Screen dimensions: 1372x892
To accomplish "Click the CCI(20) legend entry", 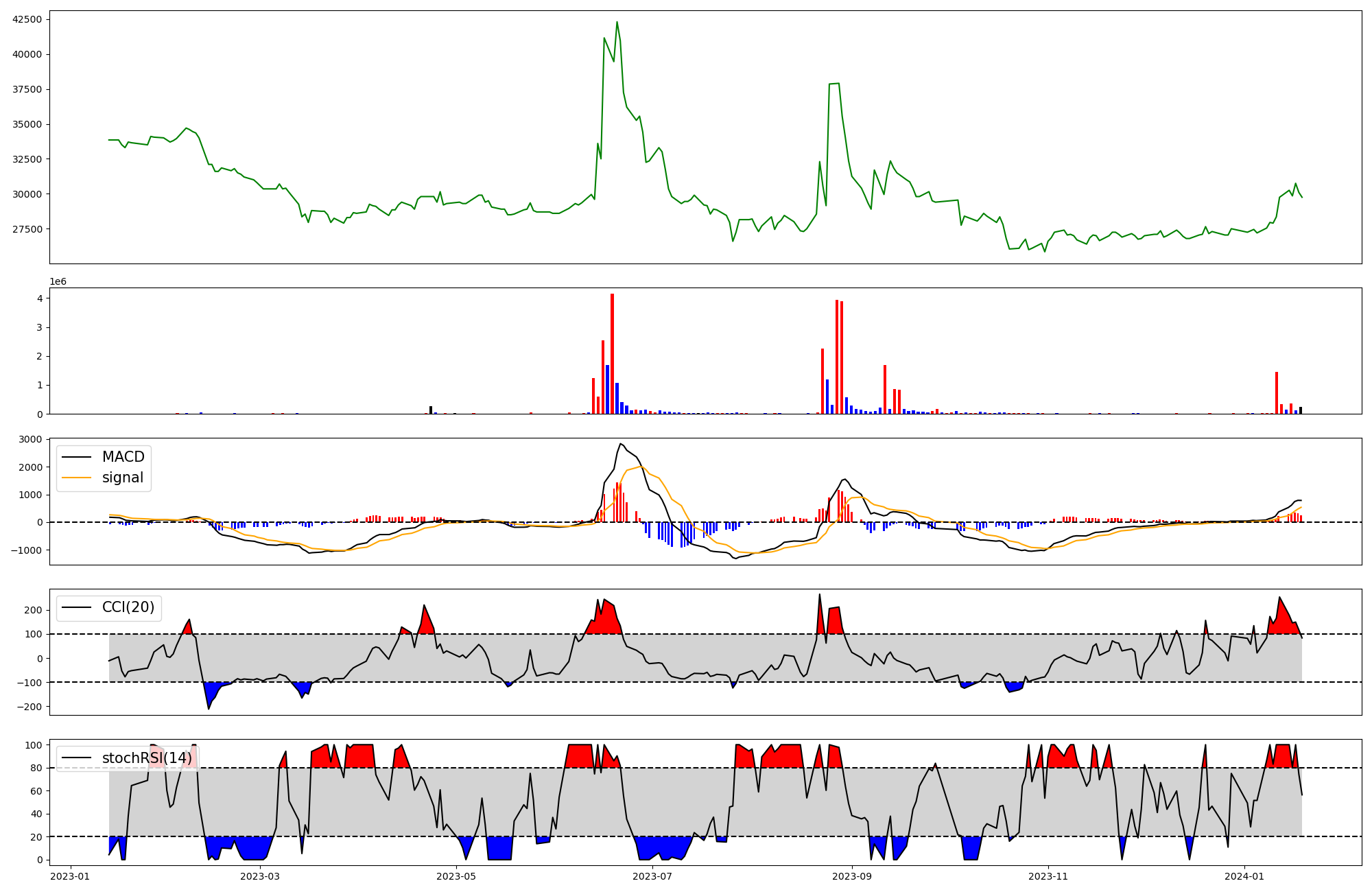I will coord(128,607).
